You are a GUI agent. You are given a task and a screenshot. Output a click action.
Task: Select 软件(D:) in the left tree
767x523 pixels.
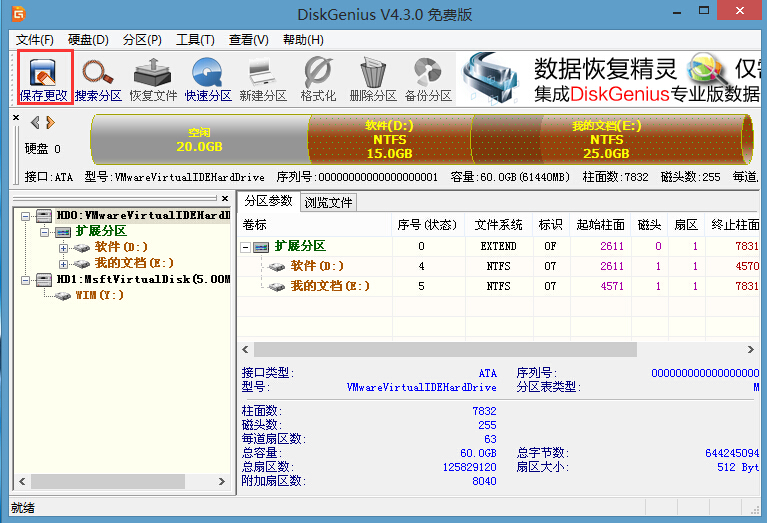(x=121, y=247)
